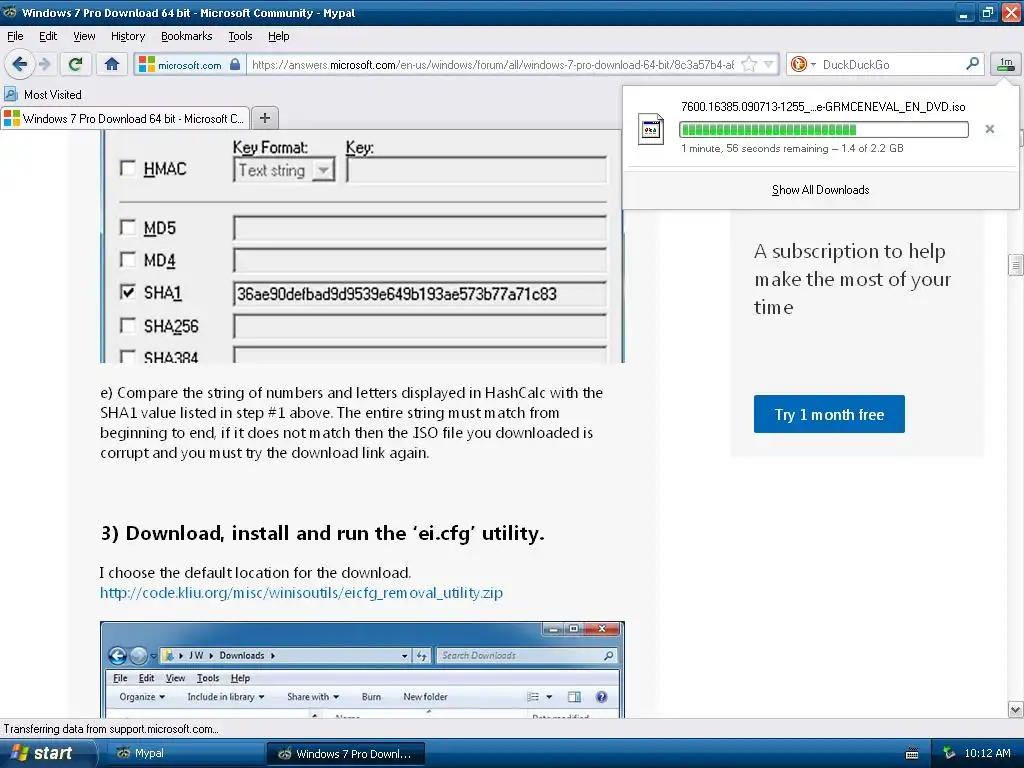Click the HMAC checkbox in the HashCalc picture
Image resolution: width=1024 pixels, height=768 pixels.
click(x=128, y=168)
